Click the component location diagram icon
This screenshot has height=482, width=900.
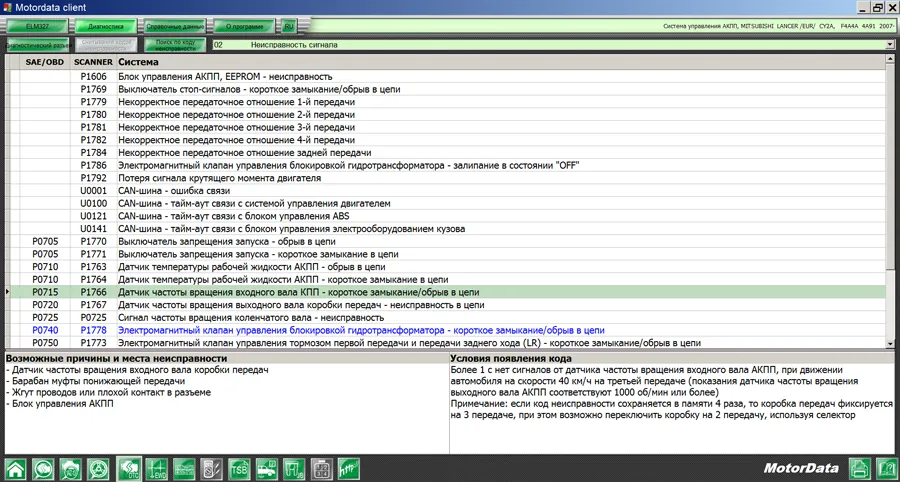(184, 469)
